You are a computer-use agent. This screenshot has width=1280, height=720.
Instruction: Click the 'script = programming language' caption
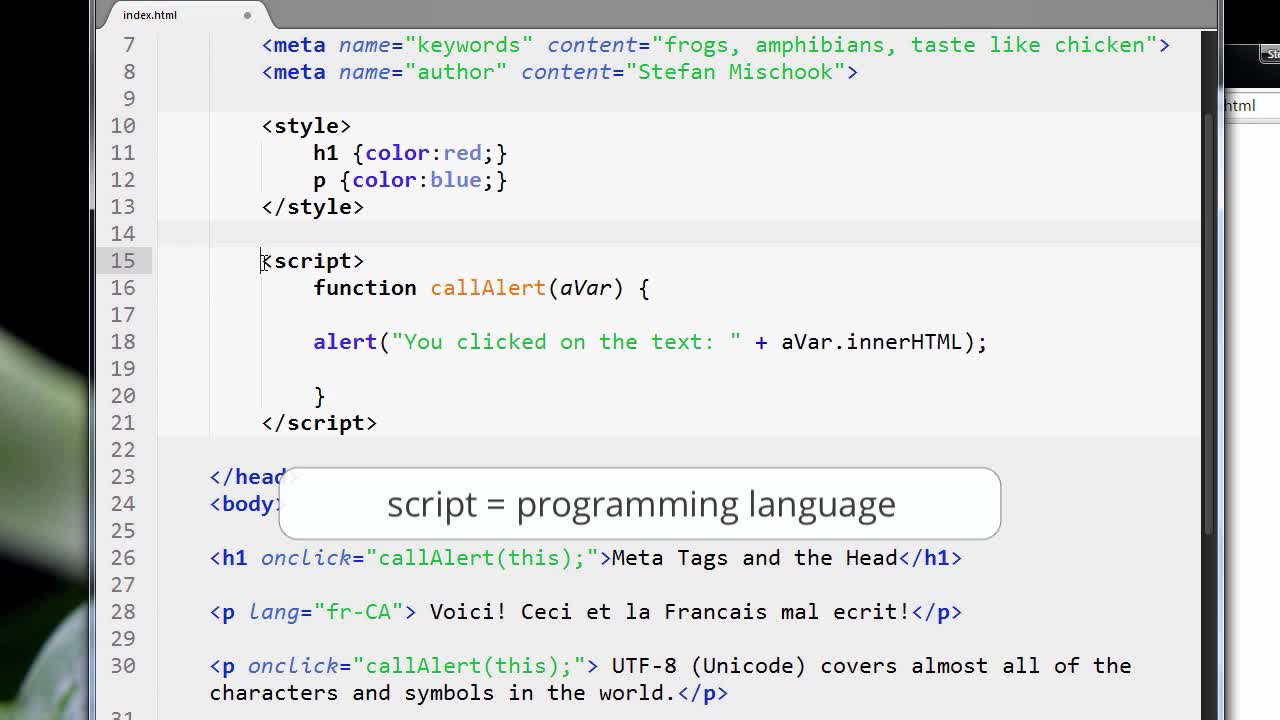pos(641,505)
